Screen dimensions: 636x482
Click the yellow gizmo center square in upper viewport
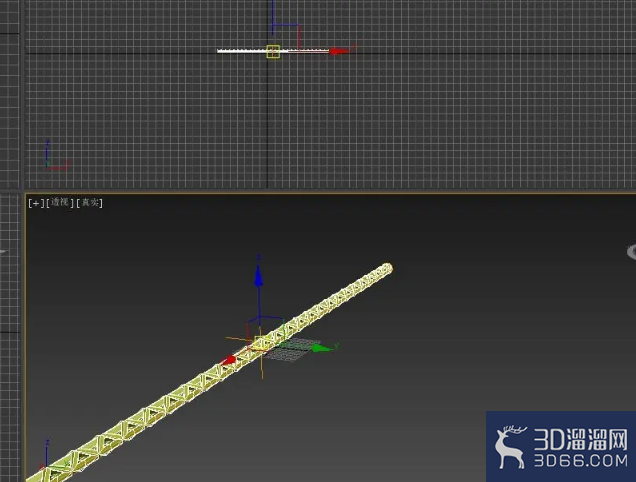[273, 52]
